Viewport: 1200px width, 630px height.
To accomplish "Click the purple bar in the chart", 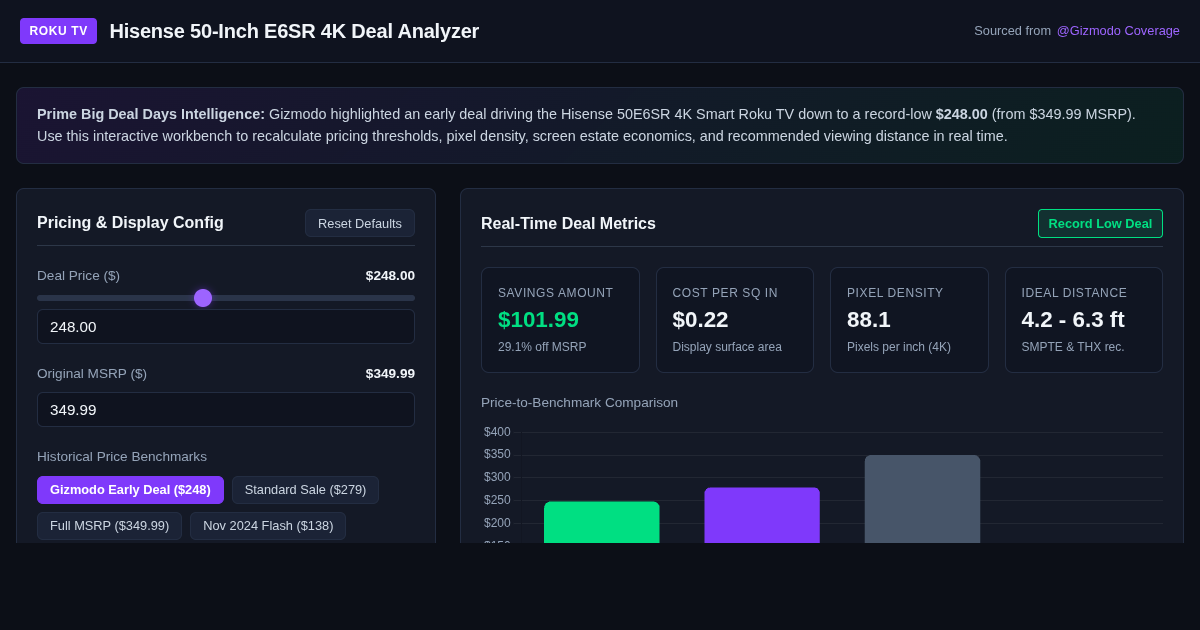I will 762,515.
